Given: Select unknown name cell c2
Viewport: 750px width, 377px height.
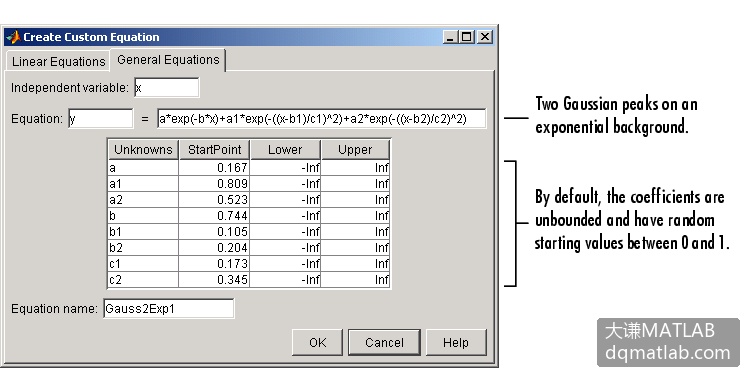Looking at the screenshot, I should tap(143, 280).
